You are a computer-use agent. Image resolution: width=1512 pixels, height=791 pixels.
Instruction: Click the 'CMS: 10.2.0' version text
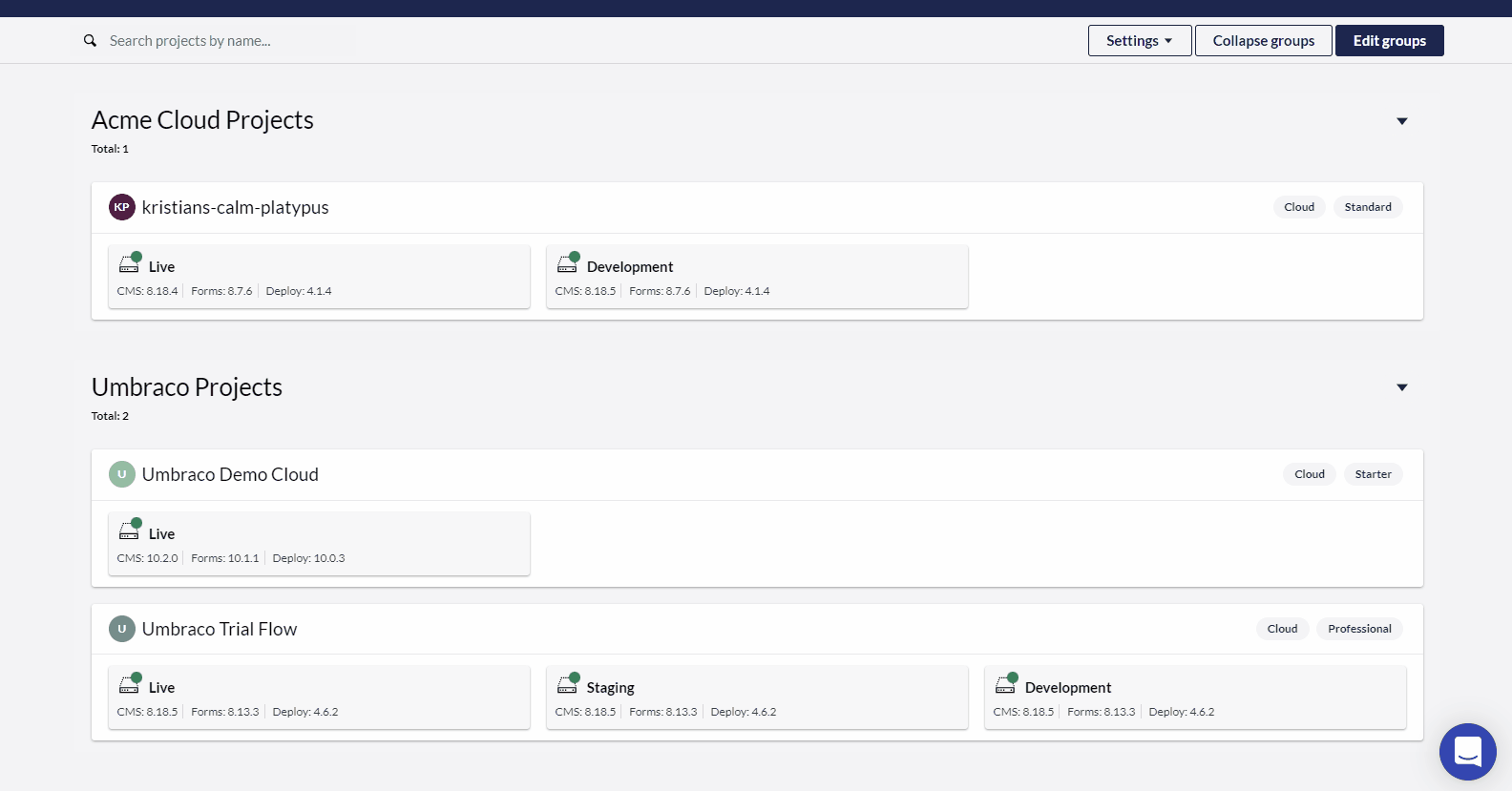click(147, 558)
